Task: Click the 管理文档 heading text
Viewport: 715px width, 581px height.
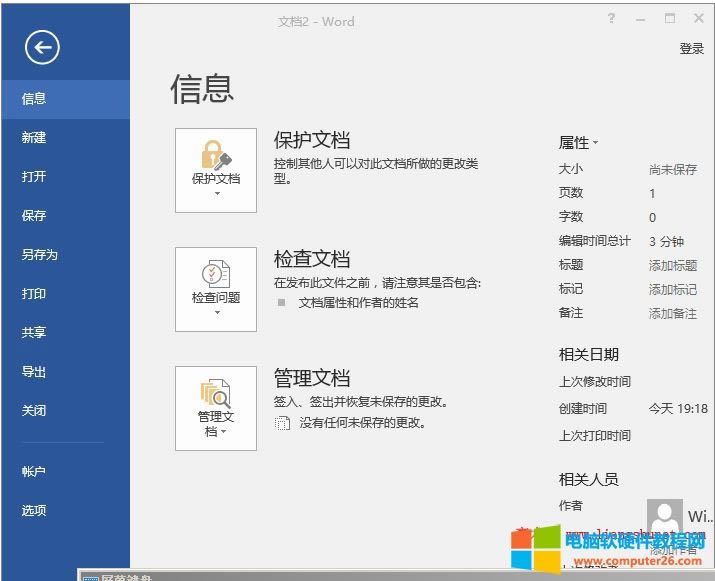Action: pos(312,378)
